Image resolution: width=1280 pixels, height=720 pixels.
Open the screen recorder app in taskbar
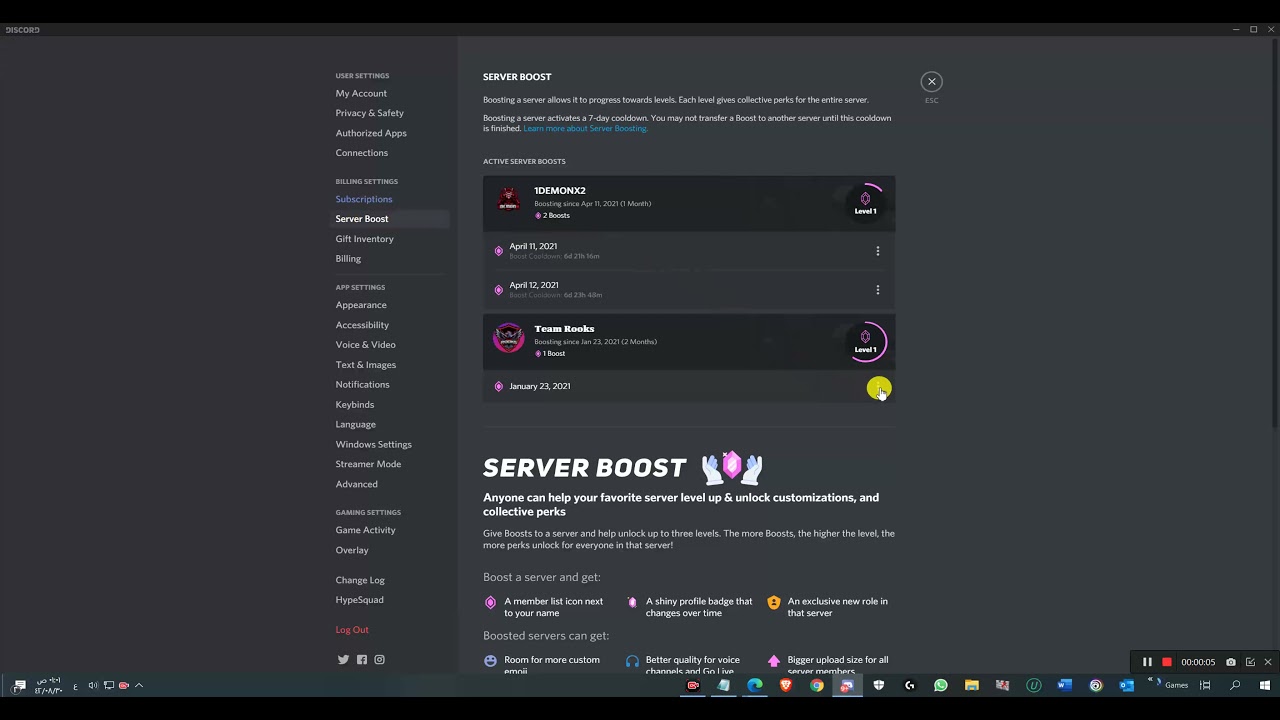[x=693, y=685]
